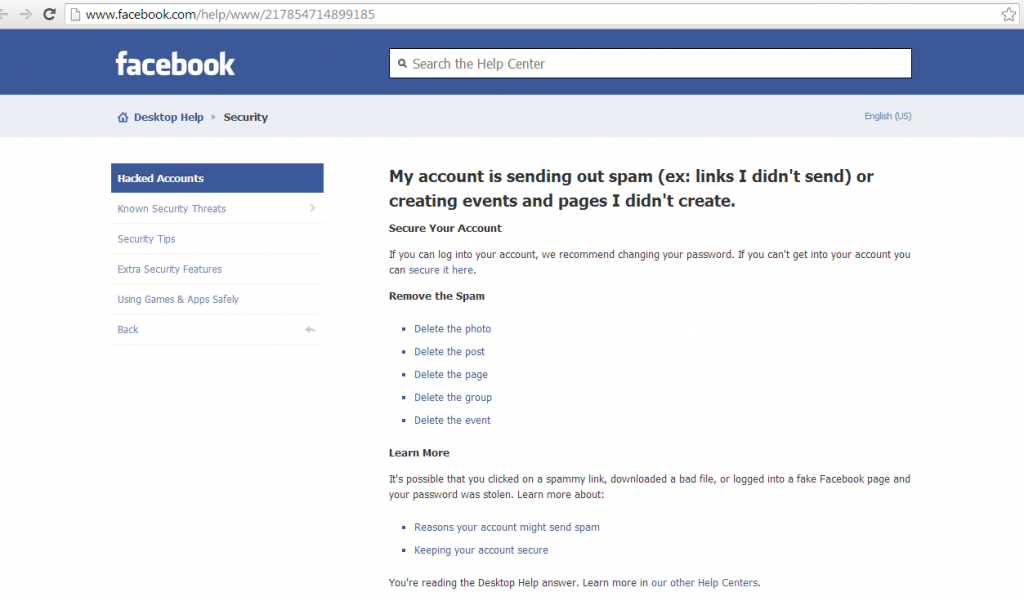Open the Delete the event link
The image size is (1024, 601).
pyautogui.click(x=452, y=420)
